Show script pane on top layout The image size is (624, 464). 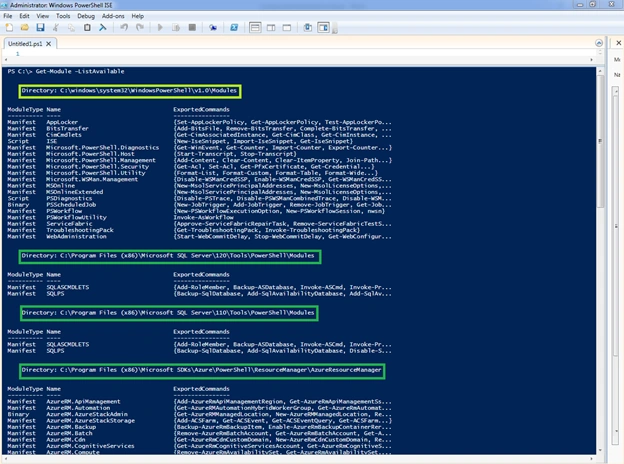[255, 27]
